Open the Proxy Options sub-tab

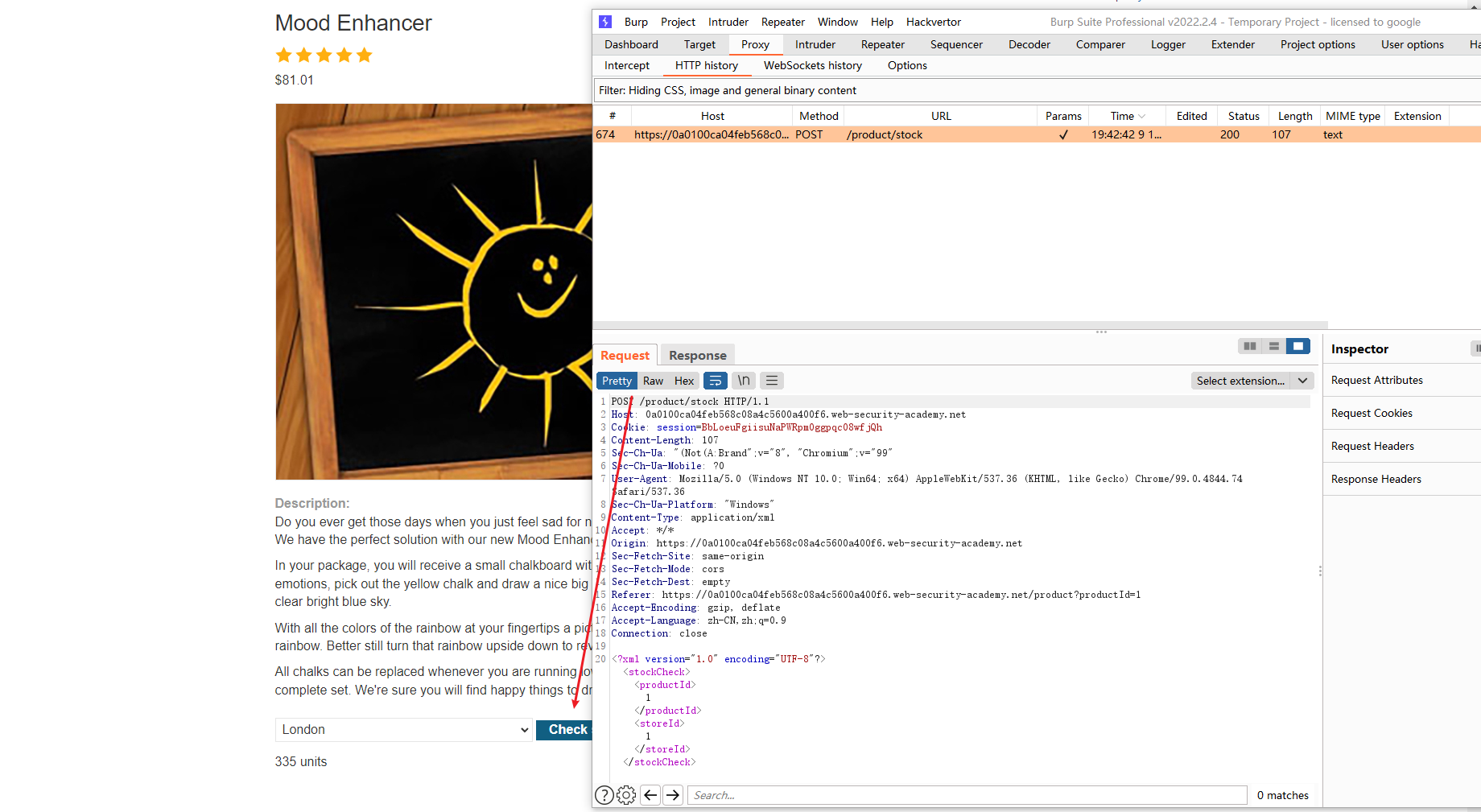point(907,65)
